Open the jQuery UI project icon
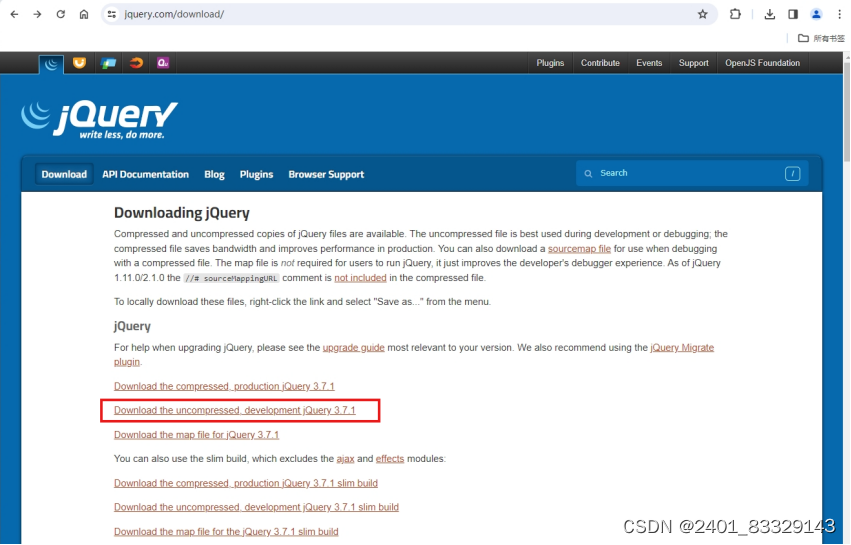Viewport: 851px width, 545px height. [x=79, y=63]
